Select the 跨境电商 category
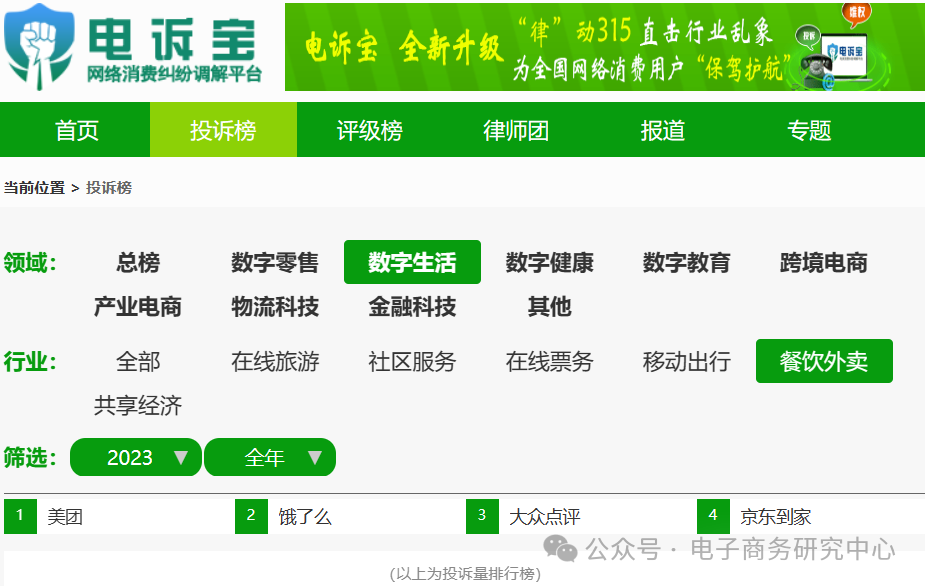This screenshot has height=586, width=925. pos(822,262)
